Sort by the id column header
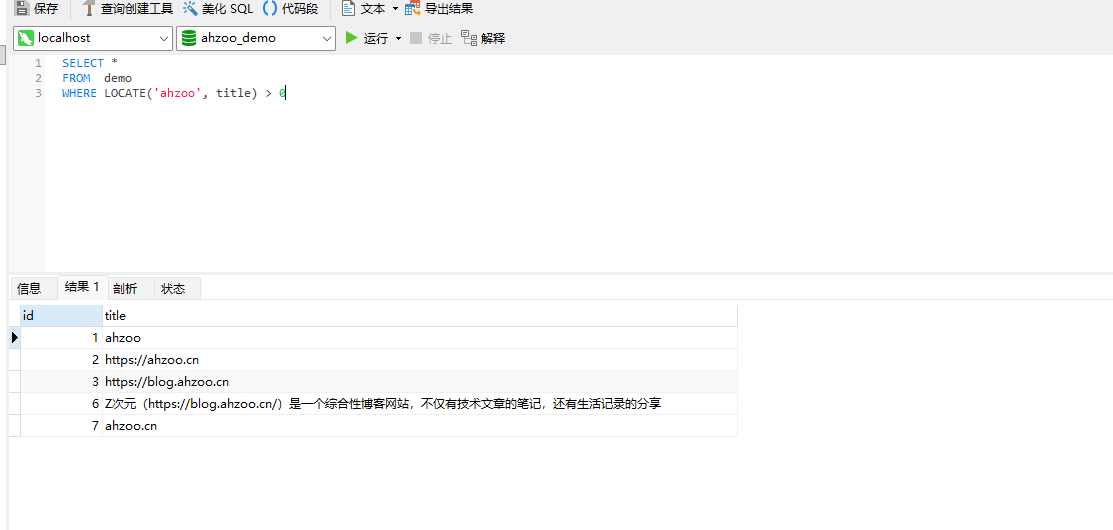 point(60,315)
